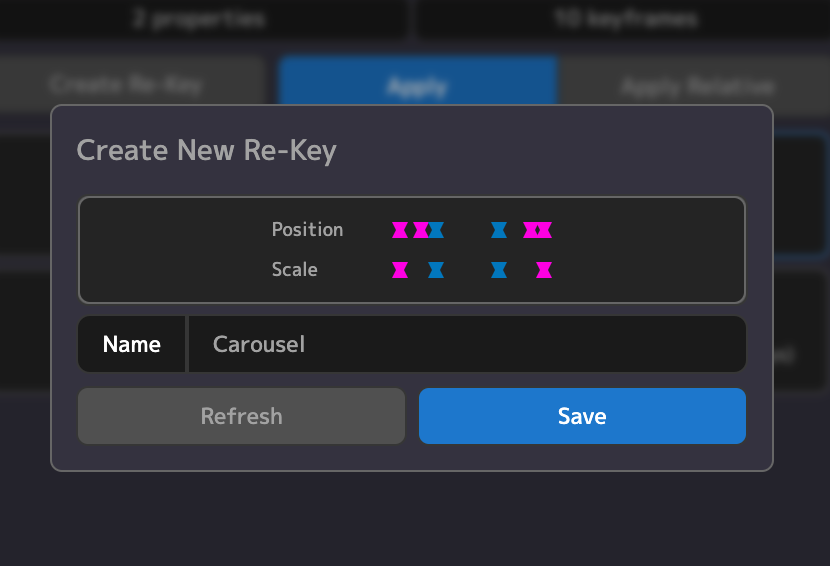Click the 2 properties counter

[x=199, y=19]
